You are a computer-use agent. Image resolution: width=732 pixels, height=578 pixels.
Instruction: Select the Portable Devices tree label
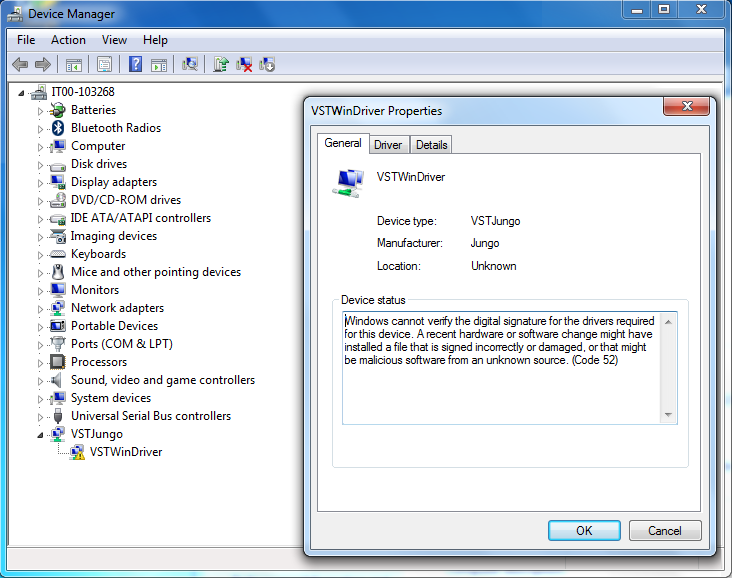[114, 326]
